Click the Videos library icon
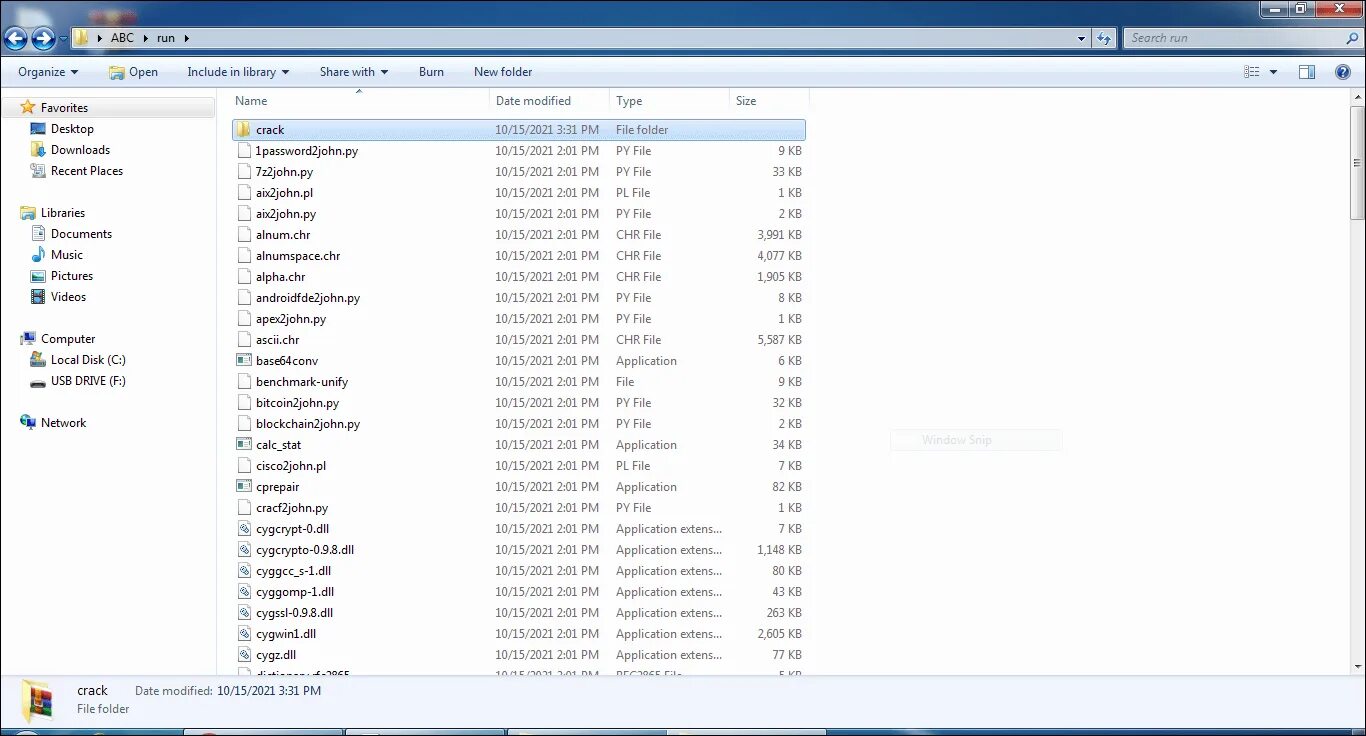Image resolution: width=1366 pixels, height=736 pixels. (38, 297)
